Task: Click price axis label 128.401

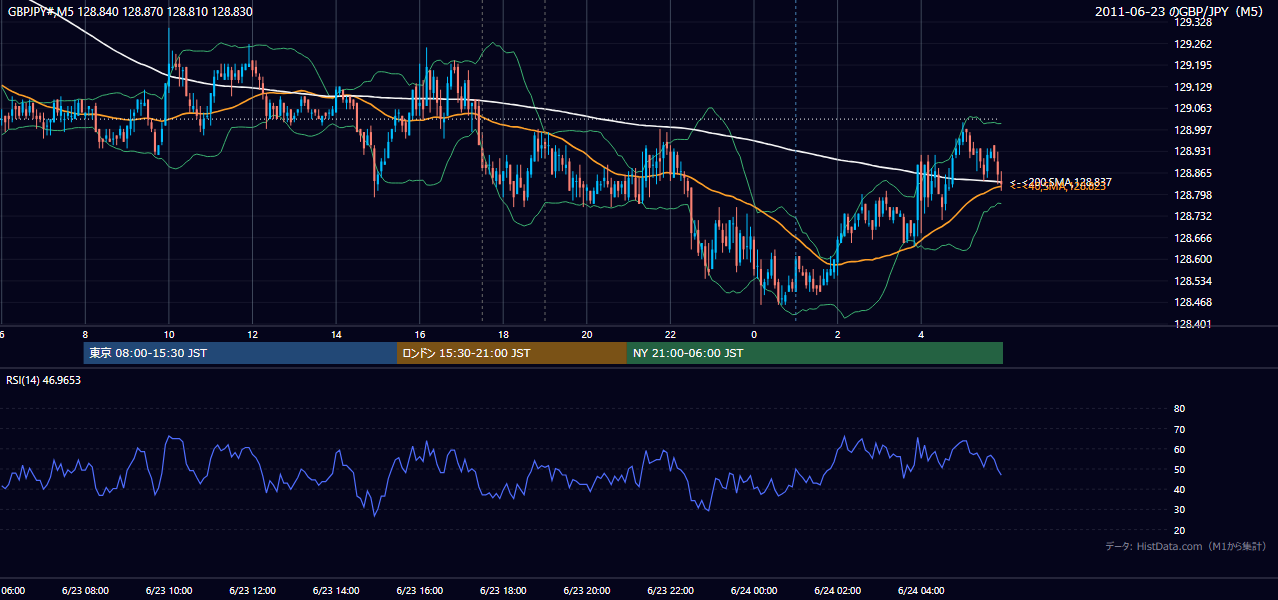Action: (1192, 324)
